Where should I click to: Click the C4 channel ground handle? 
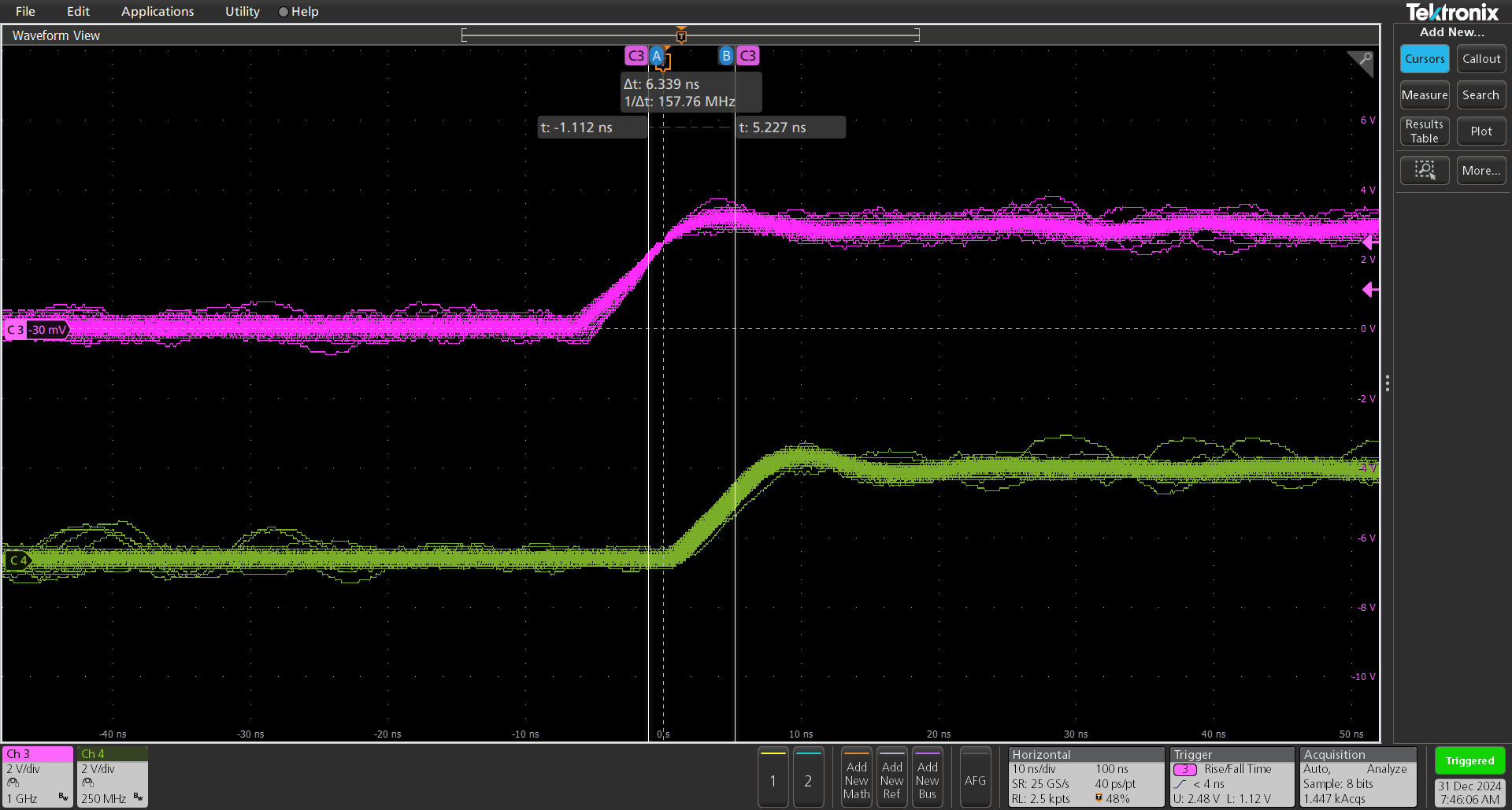pyautogui.click(x=17, y=560)
